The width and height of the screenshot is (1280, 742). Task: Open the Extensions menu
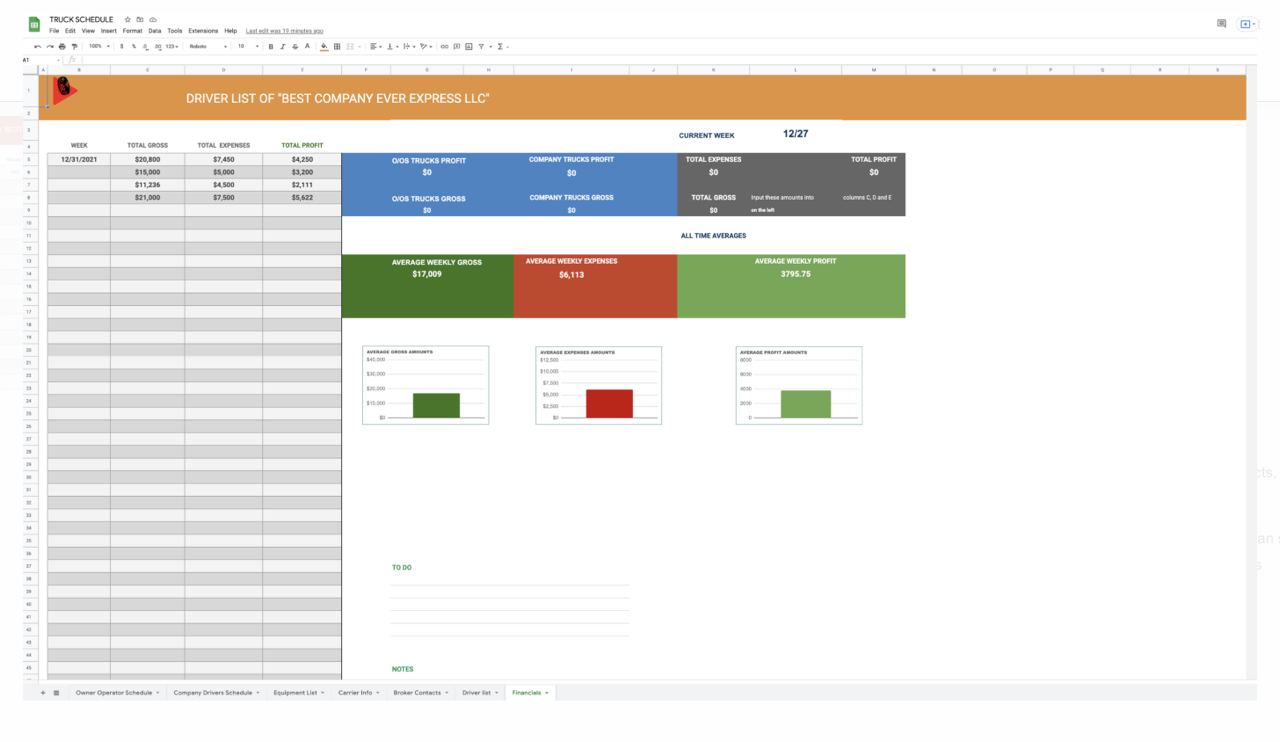coord(203,31)
